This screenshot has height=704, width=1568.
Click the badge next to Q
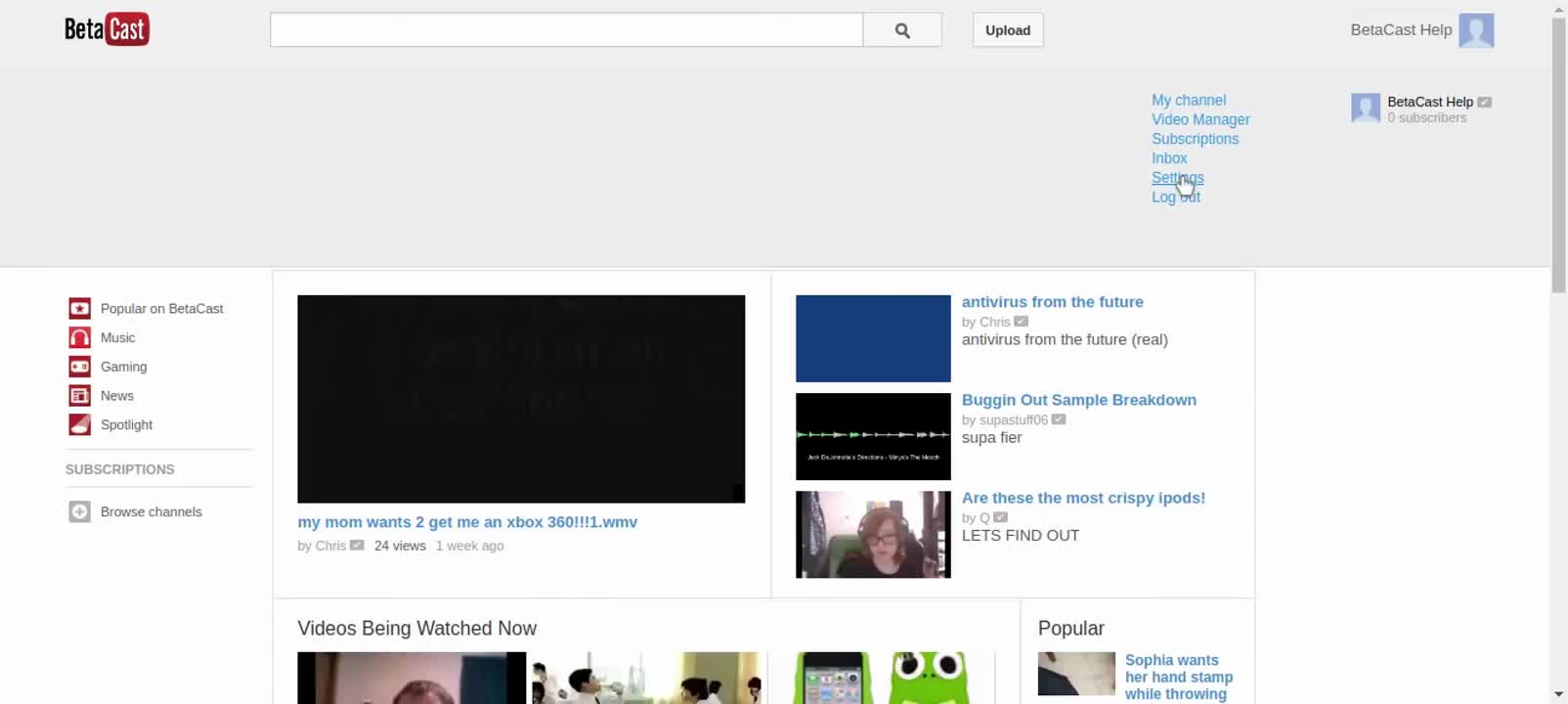click(x=1001, y=517)
